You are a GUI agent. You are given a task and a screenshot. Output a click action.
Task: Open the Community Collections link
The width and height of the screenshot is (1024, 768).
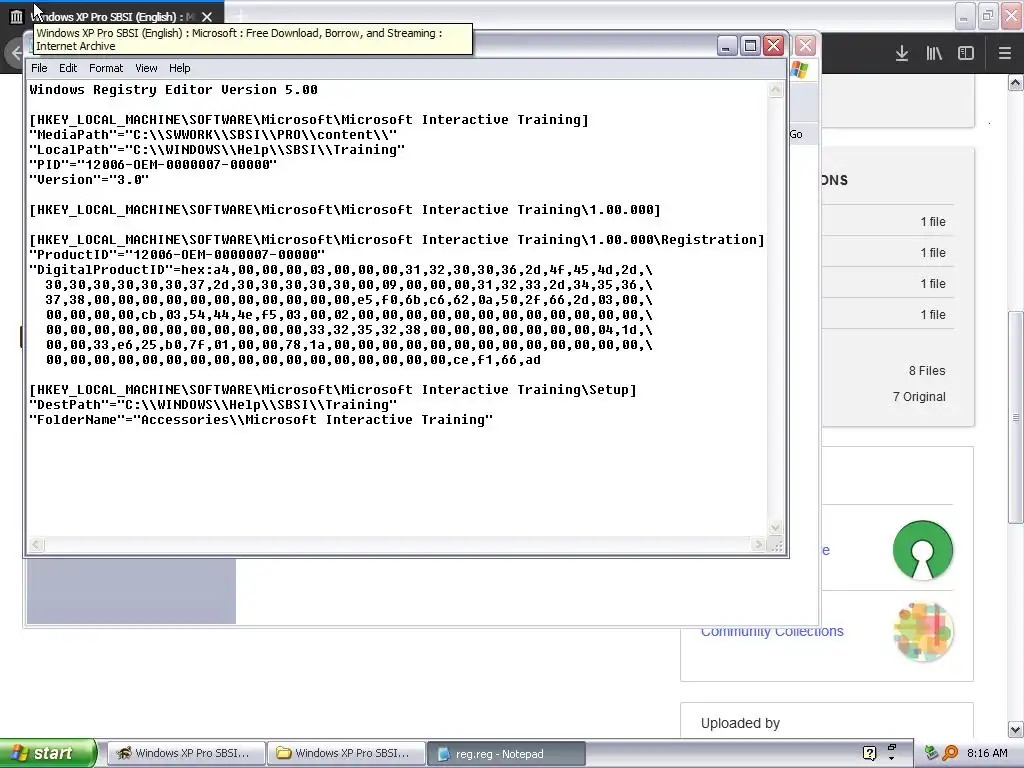(x=772, y=632)
